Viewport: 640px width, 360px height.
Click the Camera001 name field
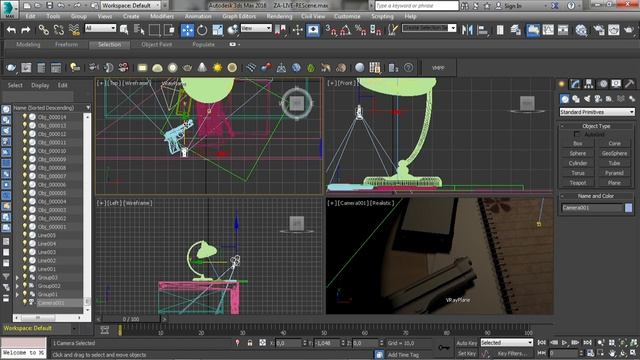pyautogui.click(x=592, y=208)
